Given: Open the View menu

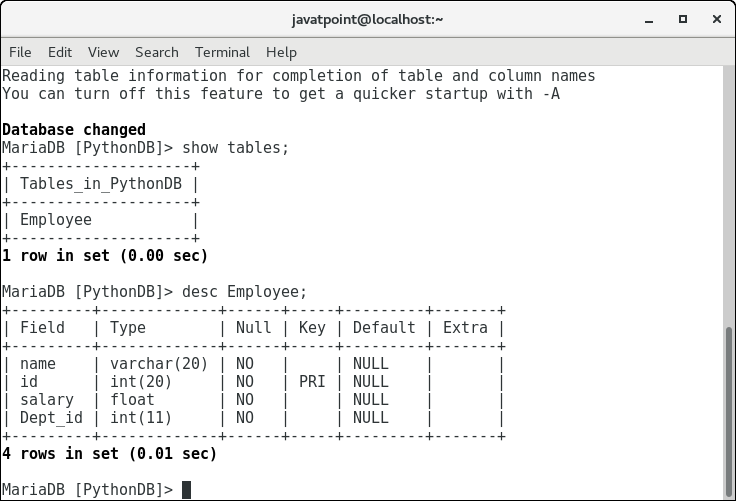Looking at the screenshot, I should pos(103,52).
